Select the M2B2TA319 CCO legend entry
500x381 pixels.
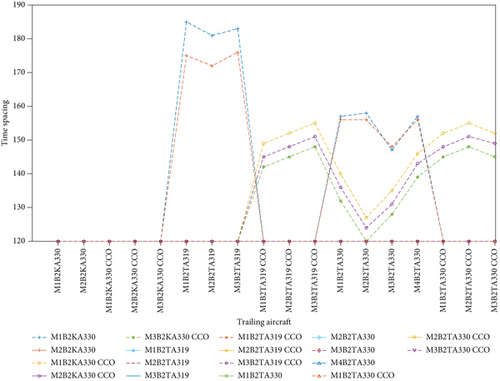(261, 350)
